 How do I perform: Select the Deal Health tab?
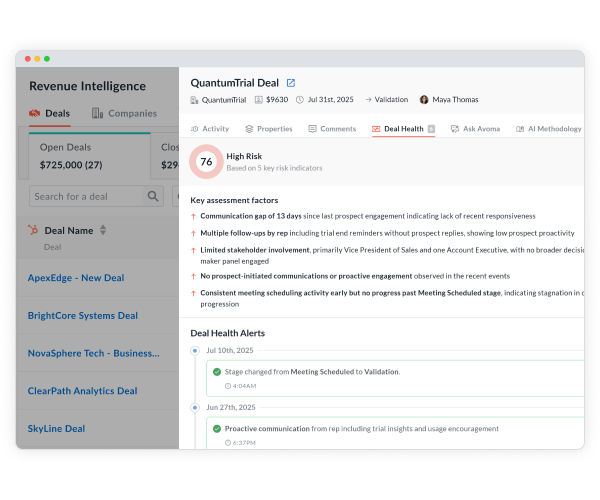coord(403,129)
